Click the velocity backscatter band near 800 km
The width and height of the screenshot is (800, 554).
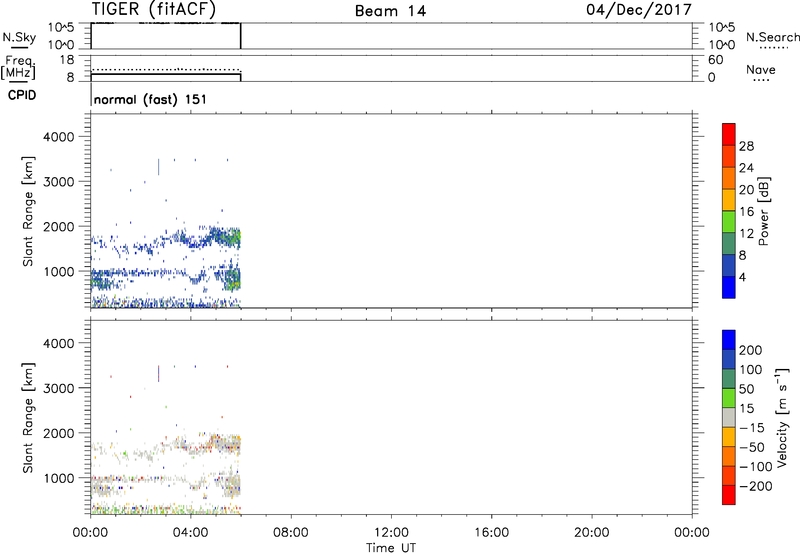[231, 484]
